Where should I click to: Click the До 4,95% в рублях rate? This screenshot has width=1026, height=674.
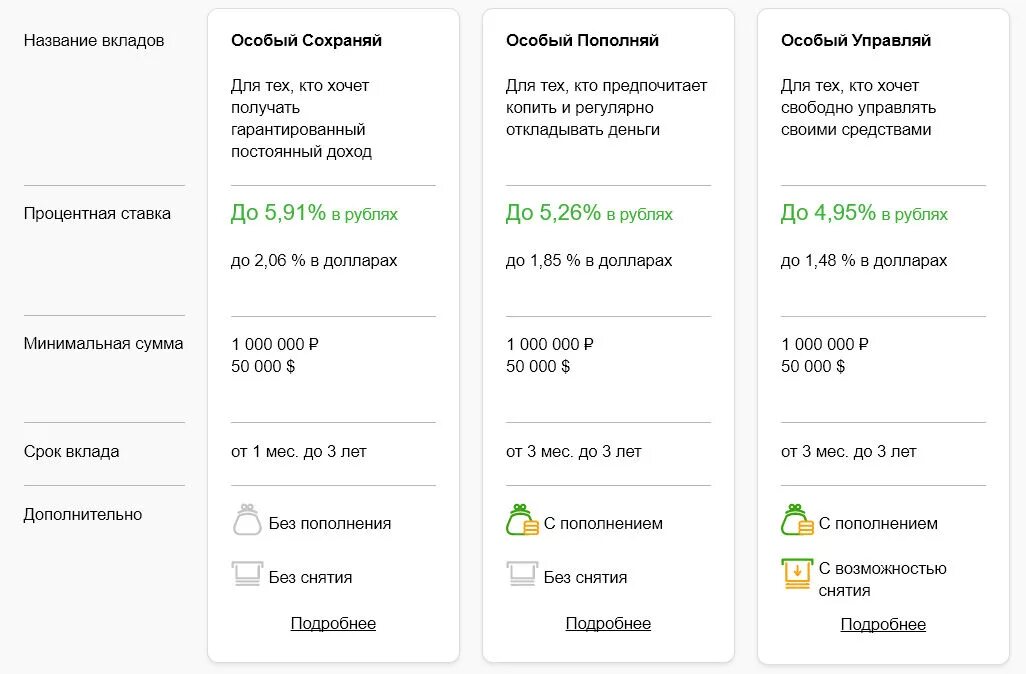coord(864,213)
